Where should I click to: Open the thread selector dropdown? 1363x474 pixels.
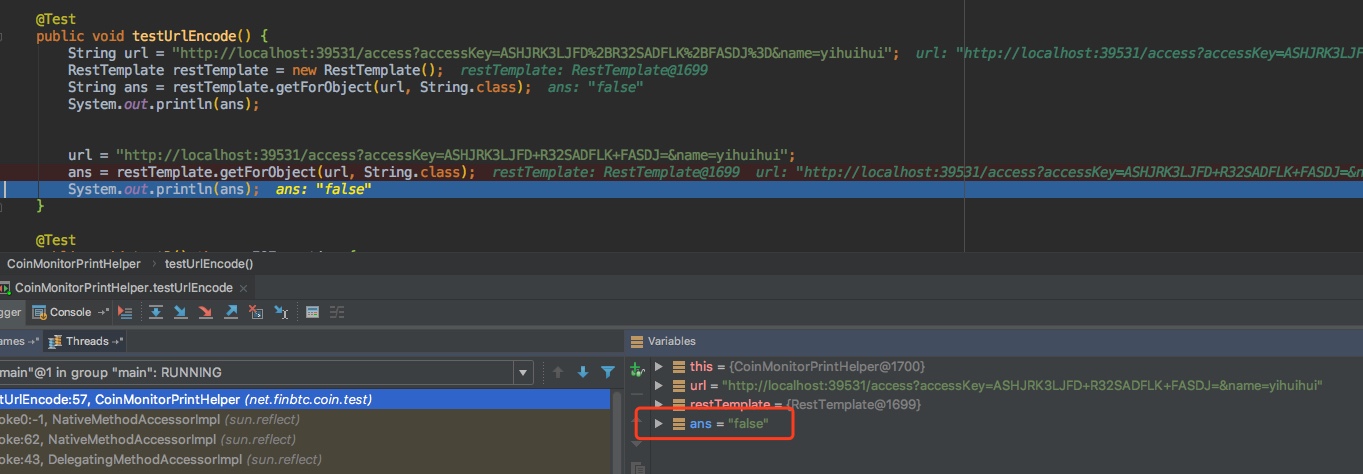(522, 372)
